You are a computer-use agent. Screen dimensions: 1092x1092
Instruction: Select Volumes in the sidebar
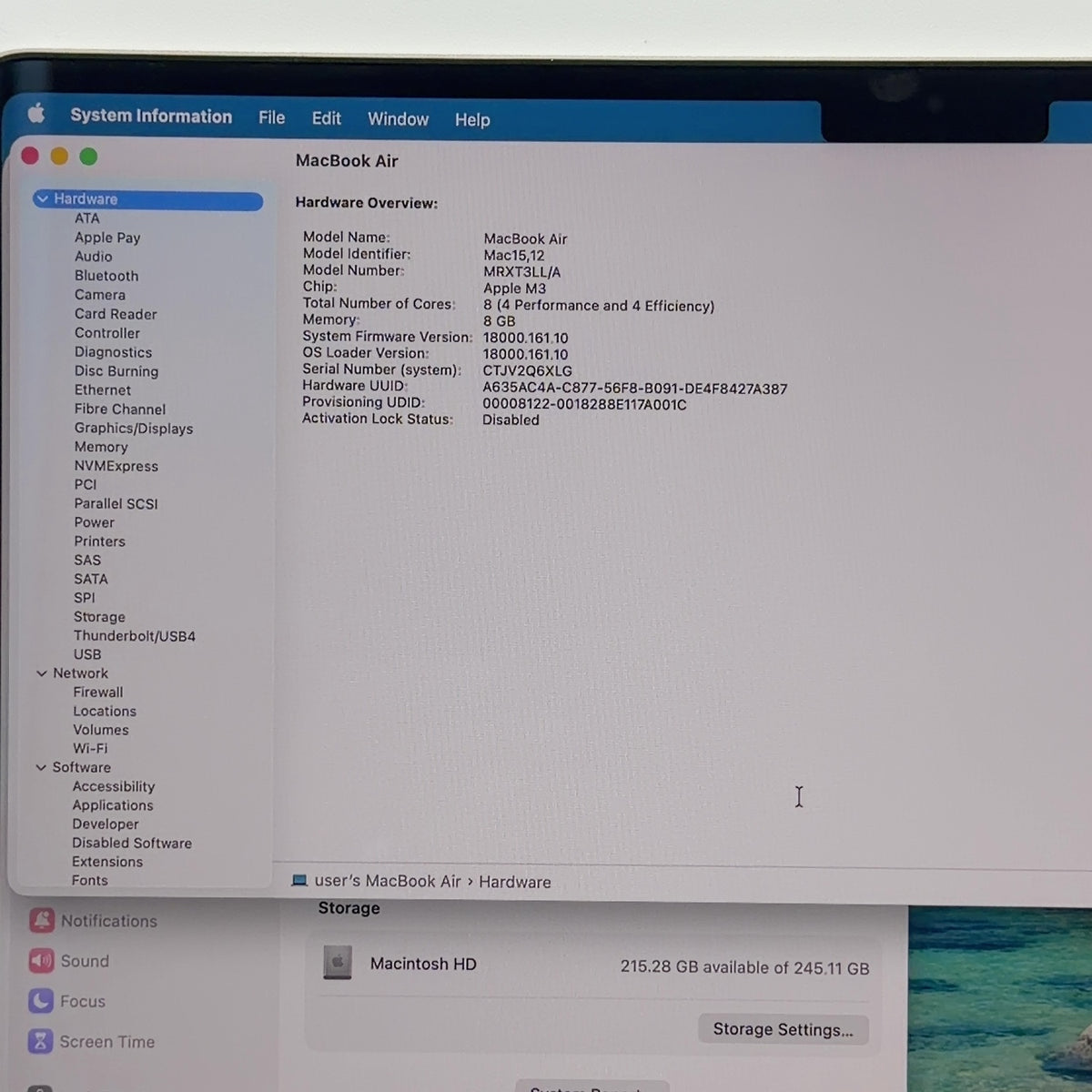tap(101, 730)
